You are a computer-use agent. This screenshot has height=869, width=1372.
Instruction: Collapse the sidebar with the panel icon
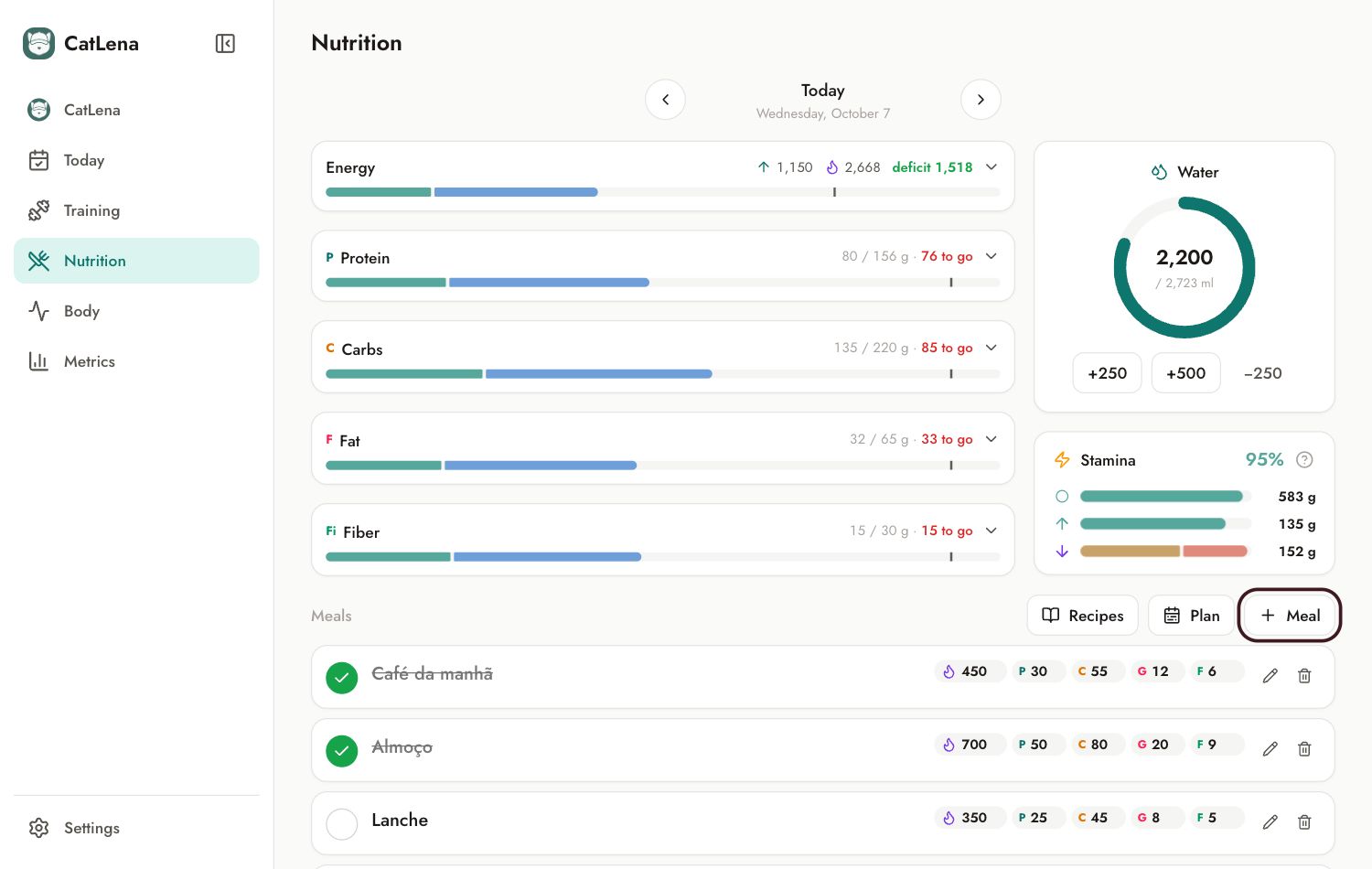tap(225, 43)
